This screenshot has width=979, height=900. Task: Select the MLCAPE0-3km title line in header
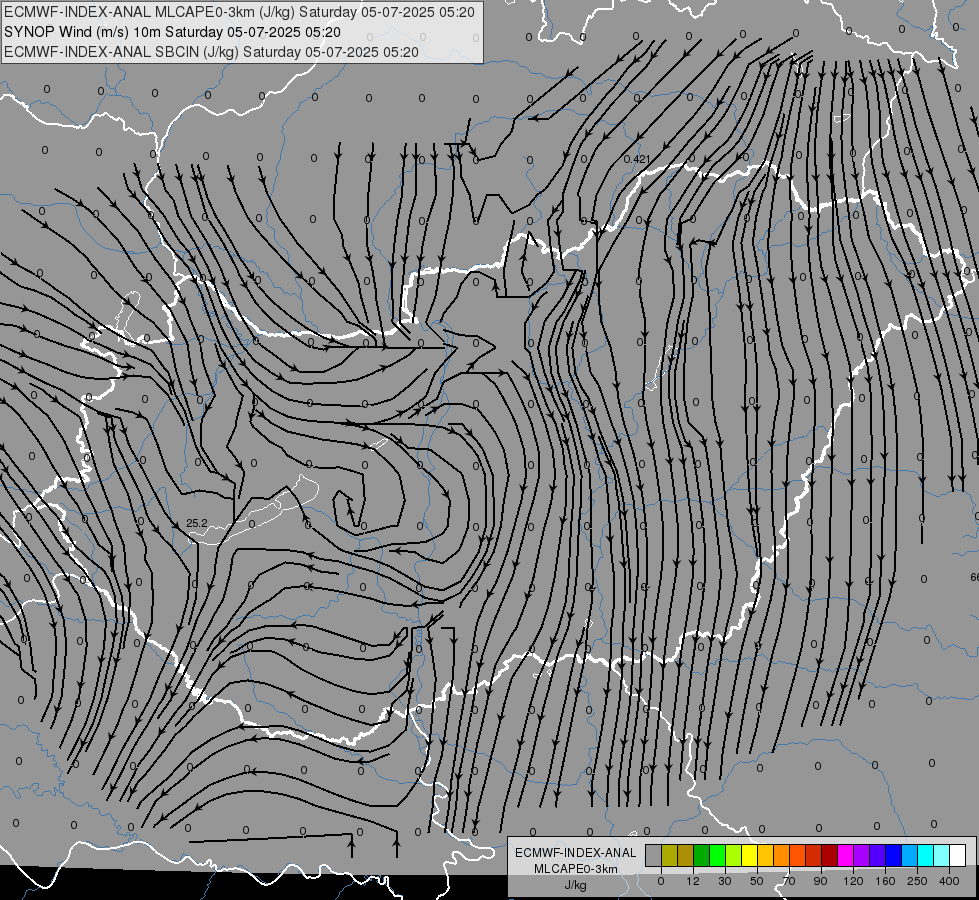(239, 12)
